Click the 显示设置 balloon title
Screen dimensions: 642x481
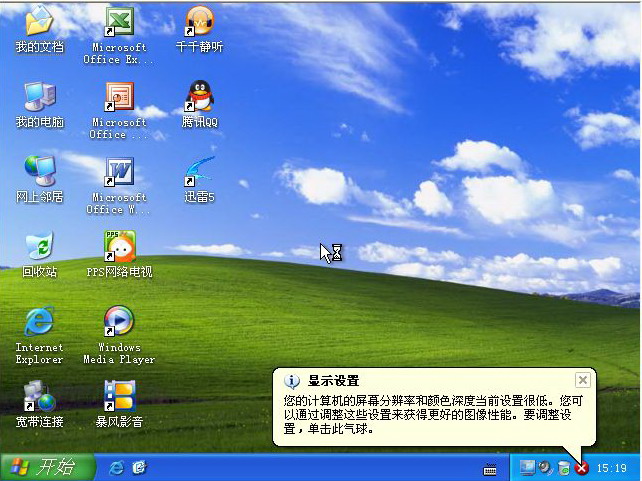(x=333, y=381)
